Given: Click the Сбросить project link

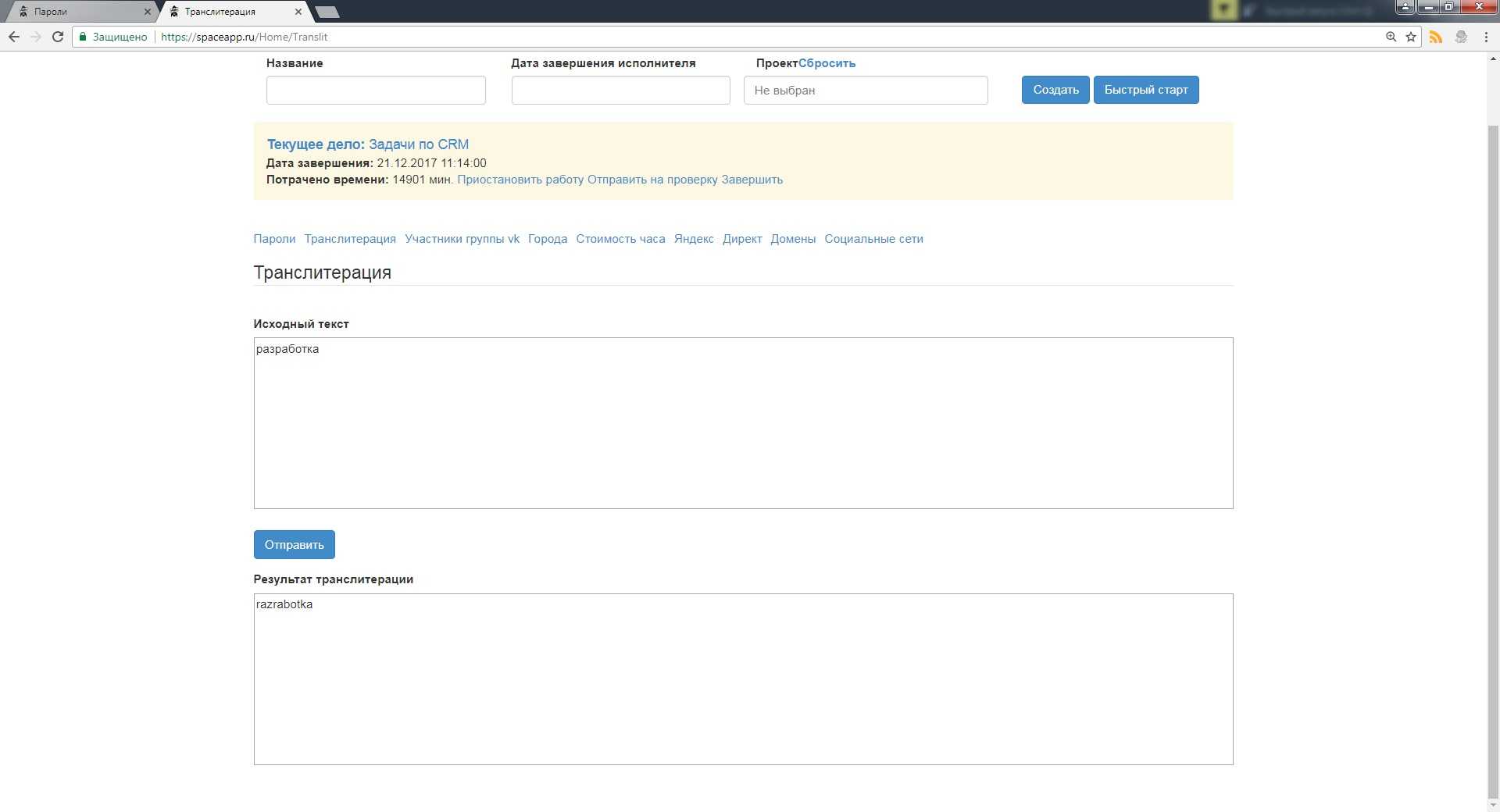Looking at the screenshot, I should (827, 63).
